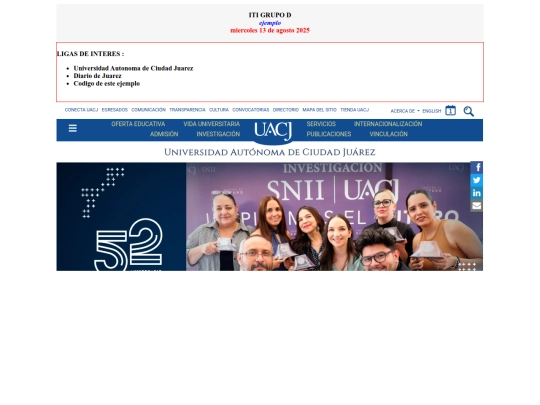Visit TIENDA UACJ store link
The image size is (540, 405).
354,110
